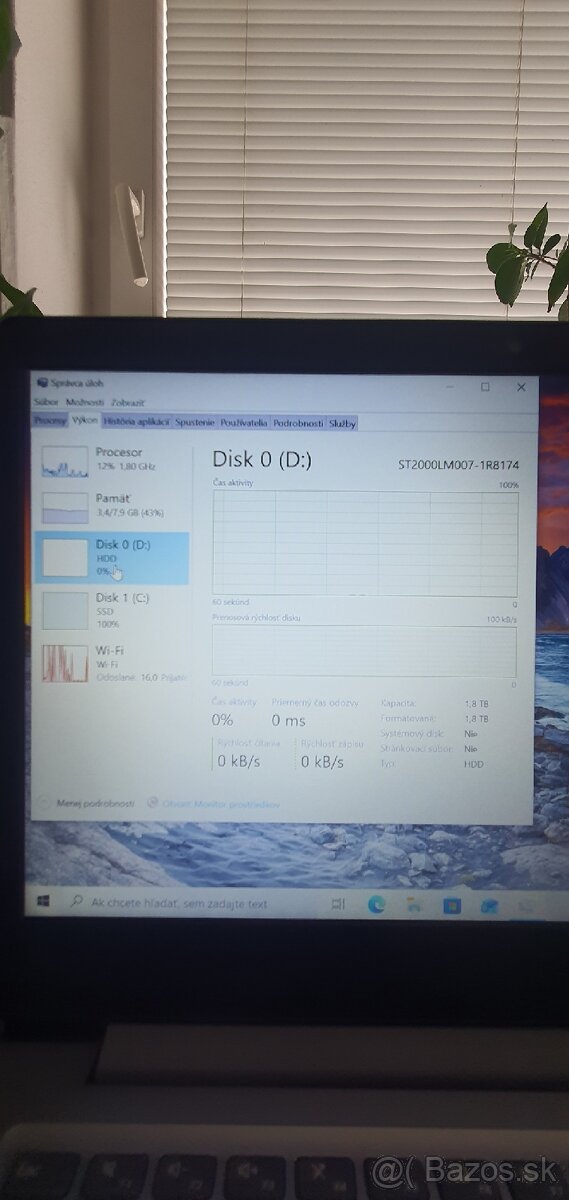Viewport: 569px width, 1200px height.
Task: Open the Zobraziť menu
Action: coord(126,401)
